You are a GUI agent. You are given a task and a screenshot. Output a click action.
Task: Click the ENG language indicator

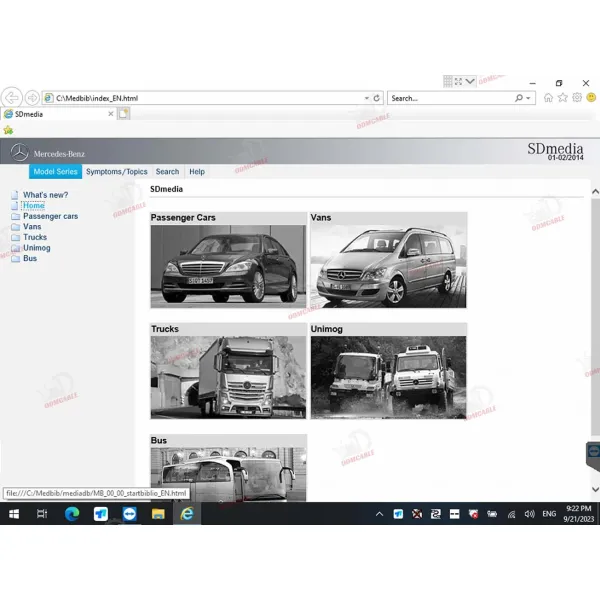(549, 514)
